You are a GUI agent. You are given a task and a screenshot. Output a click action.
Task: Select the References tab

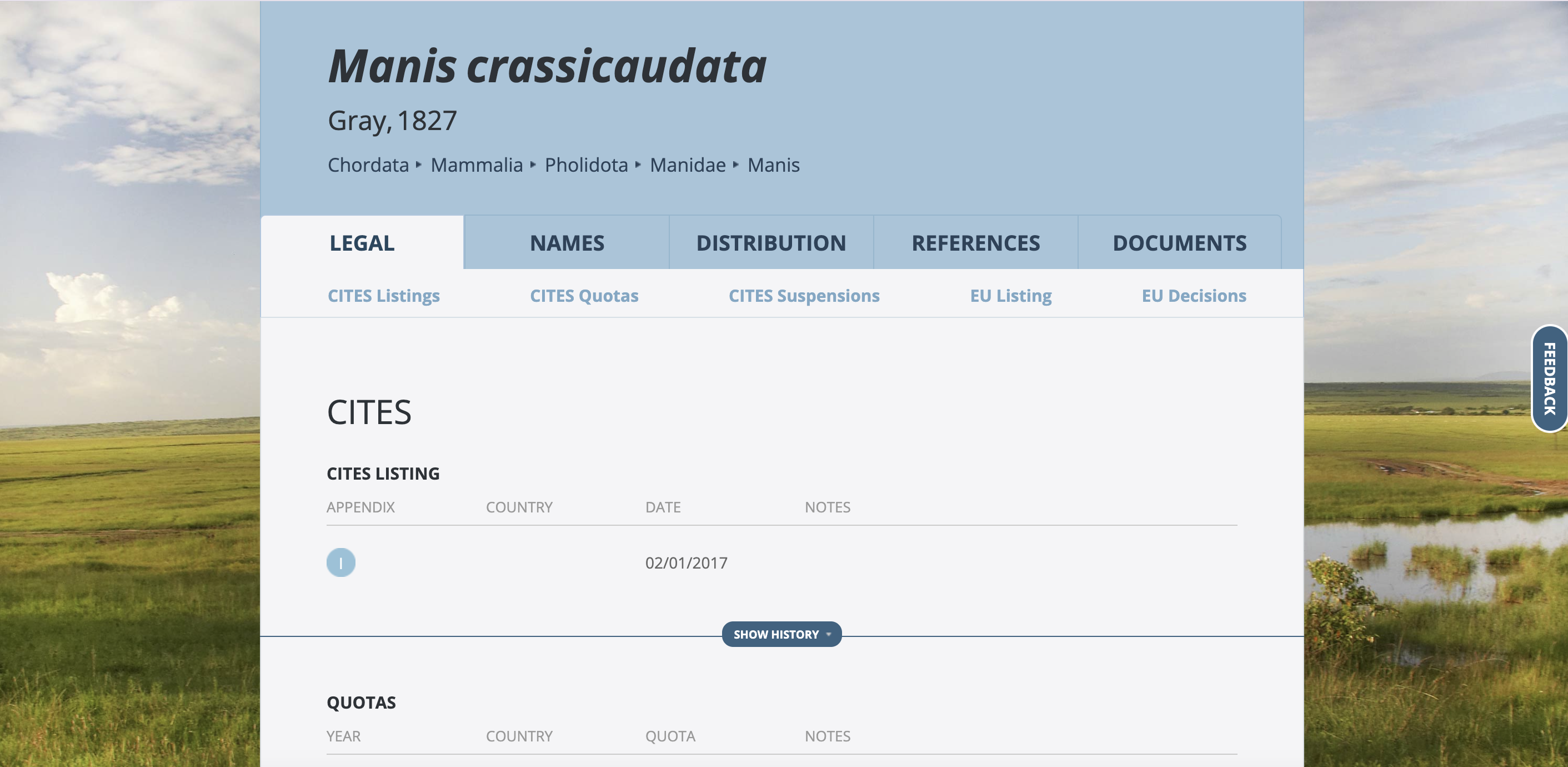coord(976,243)
